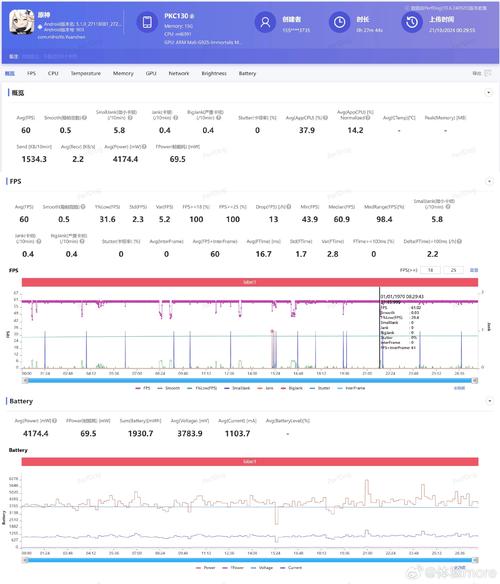
Task: Click the duration clock icon
Action: pos(339,22)
